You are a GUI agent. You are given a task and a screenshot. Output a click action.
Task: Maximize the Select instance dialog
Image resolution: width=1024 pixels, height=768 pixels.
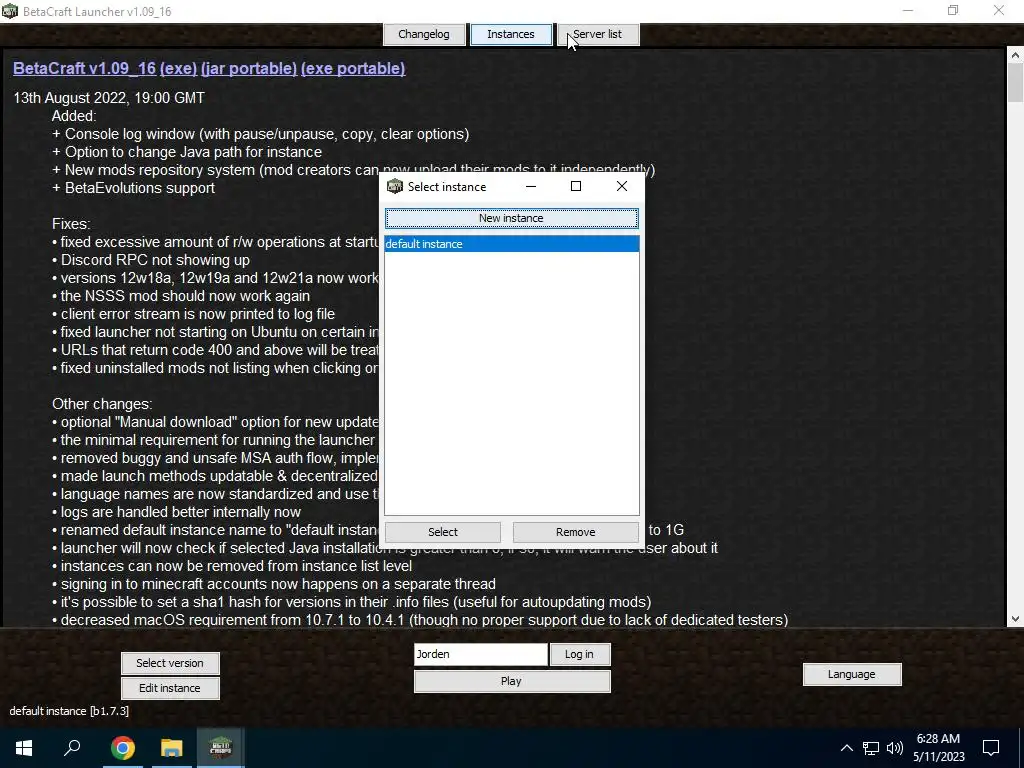click(x=576, y=187)
